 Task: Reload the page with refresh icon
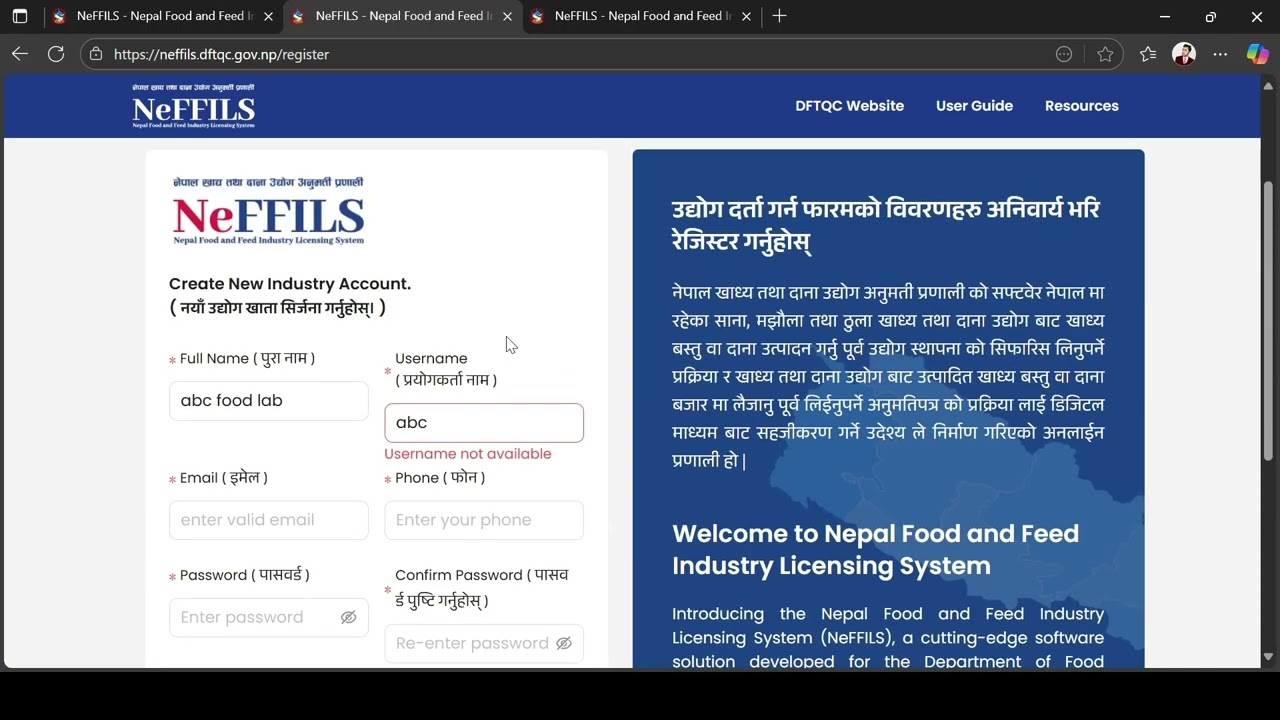pyautogui.click(x=56, y=54)
